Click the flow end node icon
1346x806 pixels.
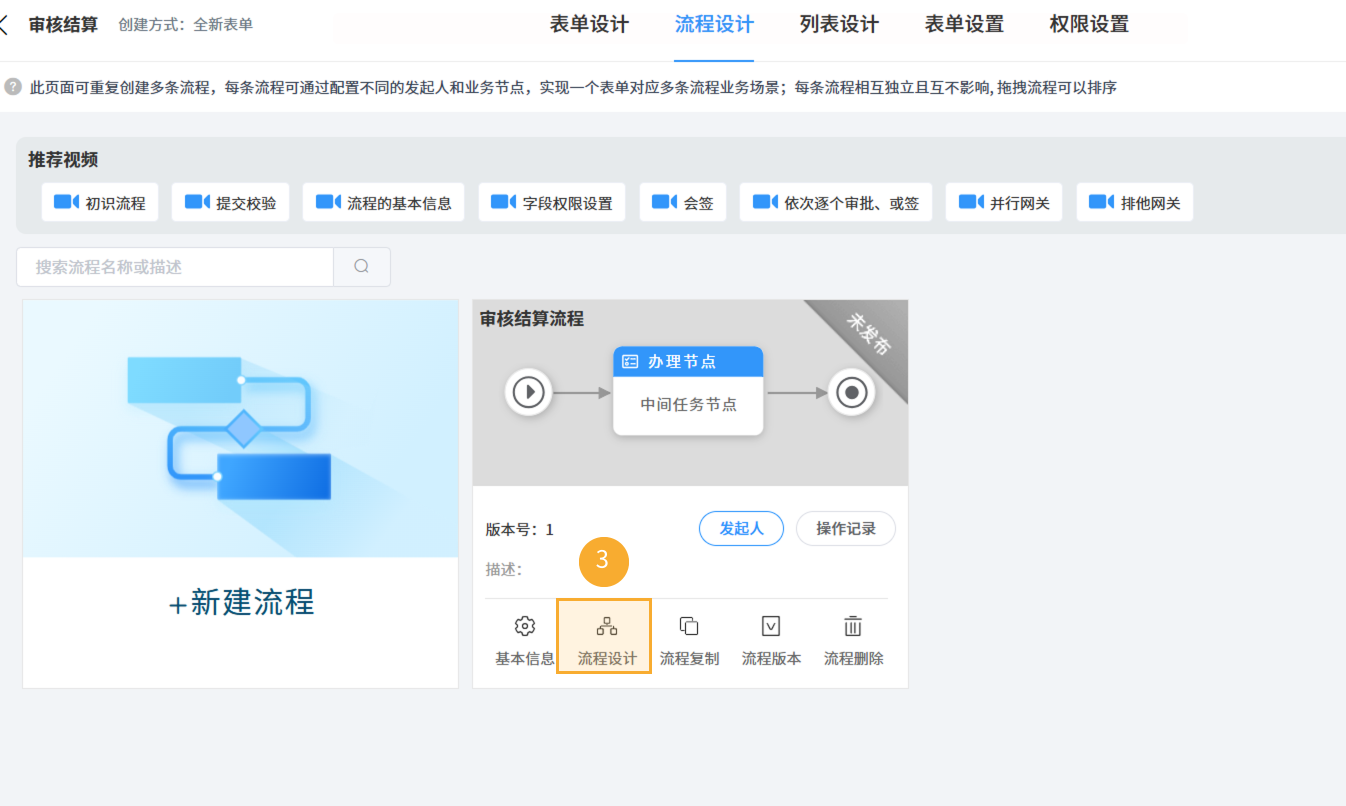click(852, 392)
